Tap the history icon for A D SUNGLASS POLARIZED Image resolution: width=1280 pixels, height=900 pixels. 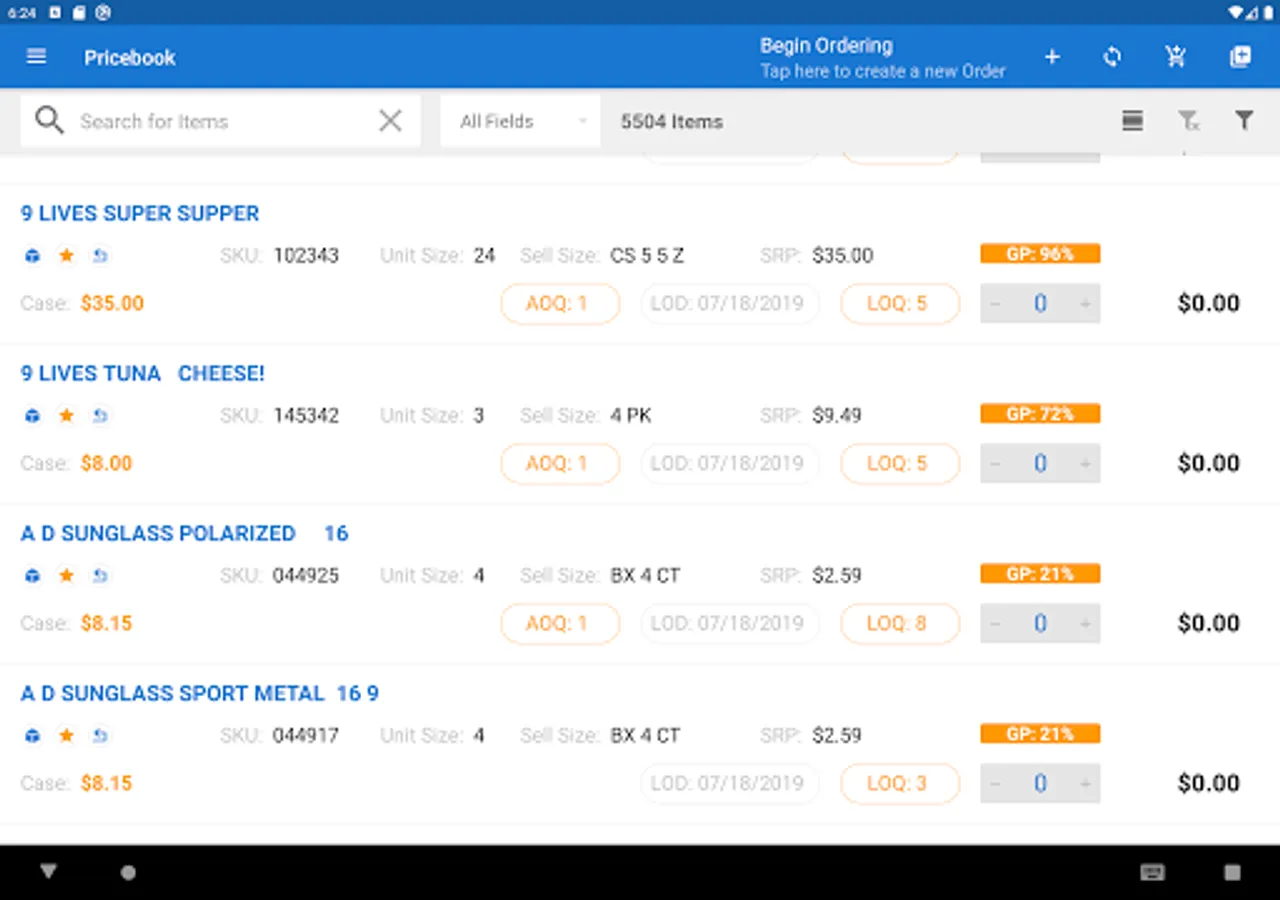(x=100, y=576)
